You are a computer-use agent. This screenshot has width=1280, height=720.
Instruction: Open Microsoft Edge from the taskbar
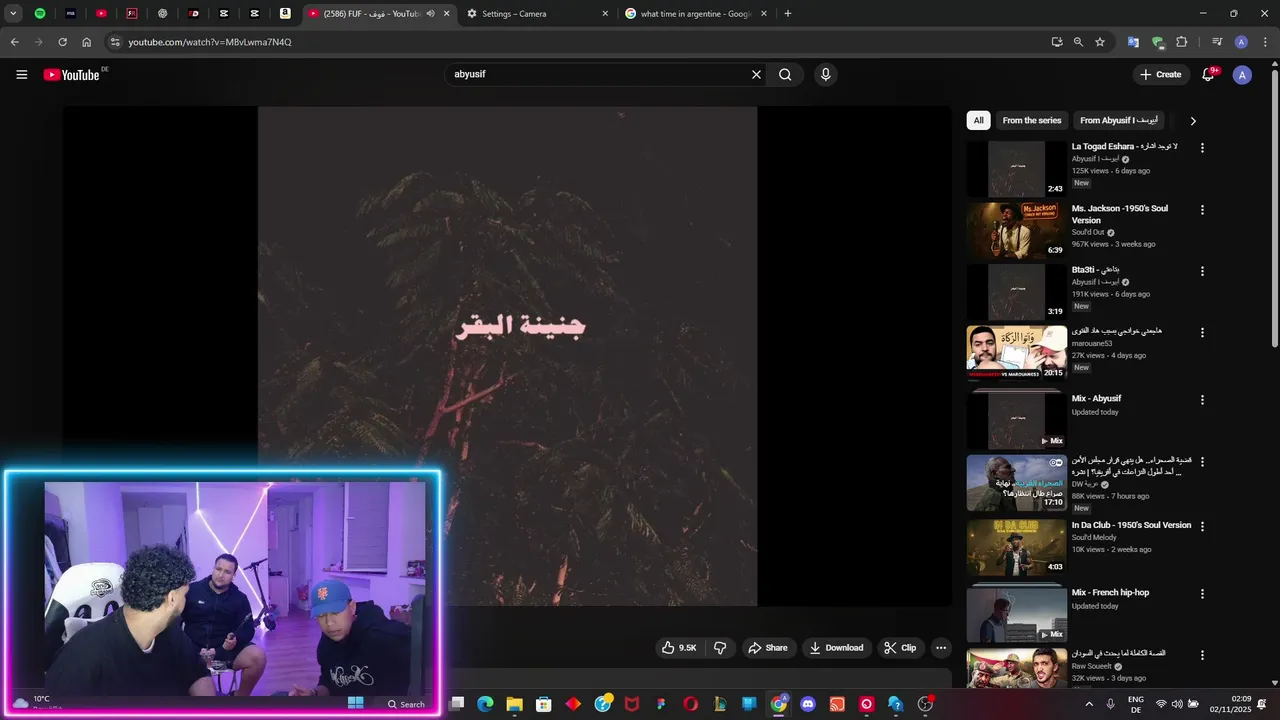pos(485,704)
